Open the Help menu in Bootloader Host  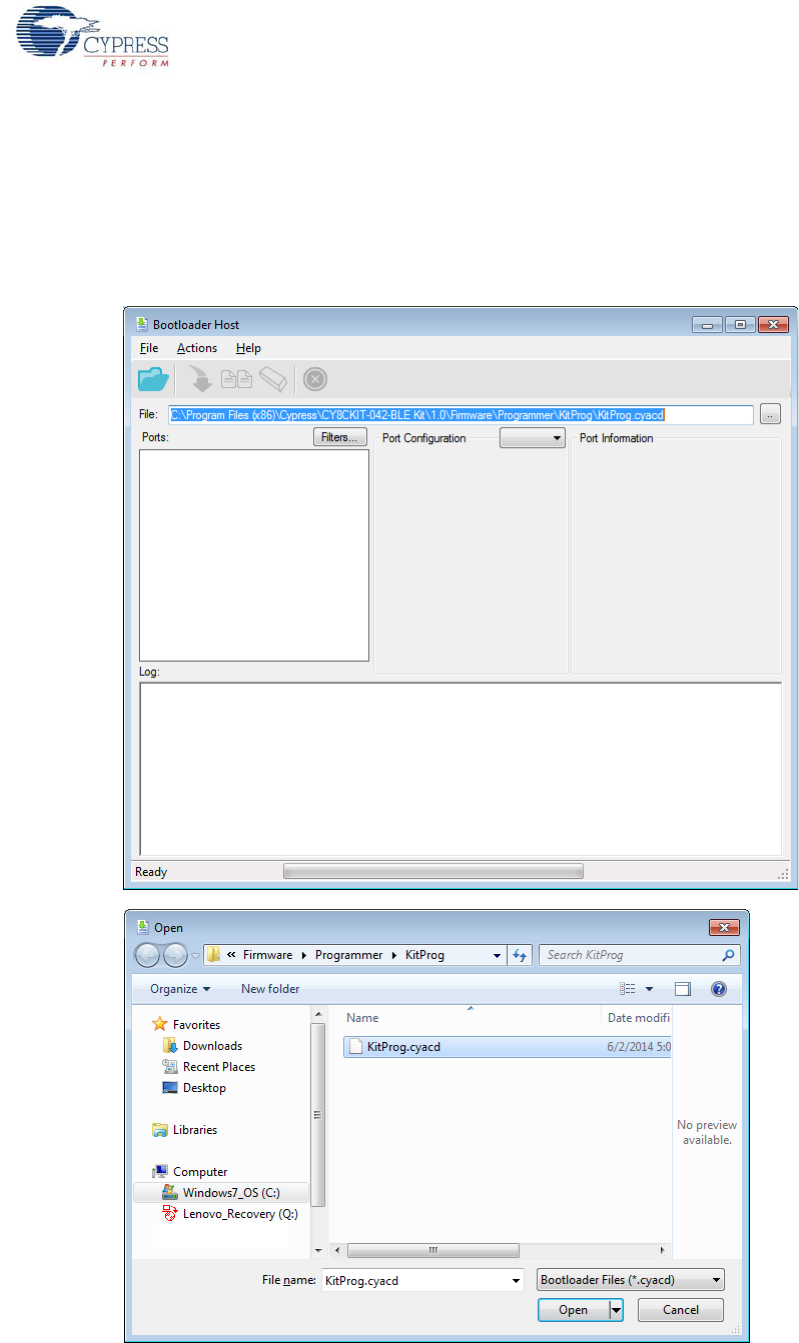(249, 348)
